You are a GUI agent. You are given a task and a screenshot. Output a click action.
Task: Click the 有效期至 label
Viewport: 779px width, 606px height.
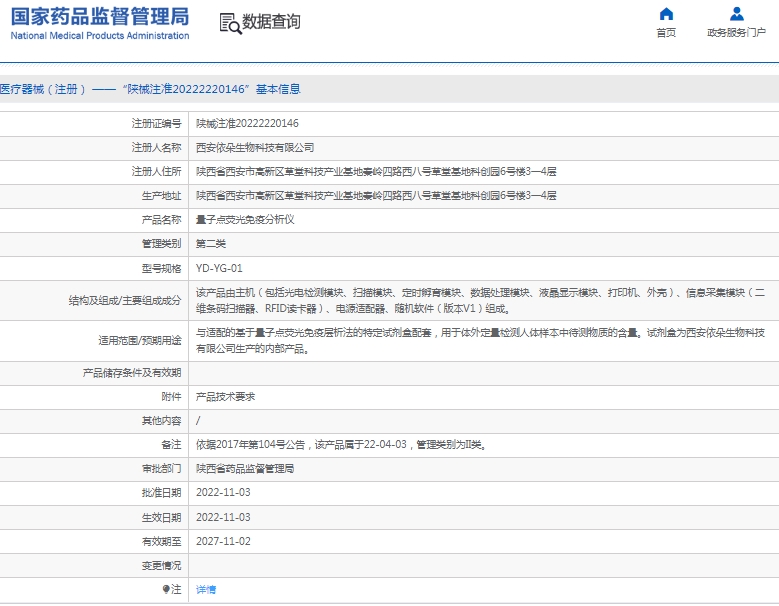[x=161, y=541]
